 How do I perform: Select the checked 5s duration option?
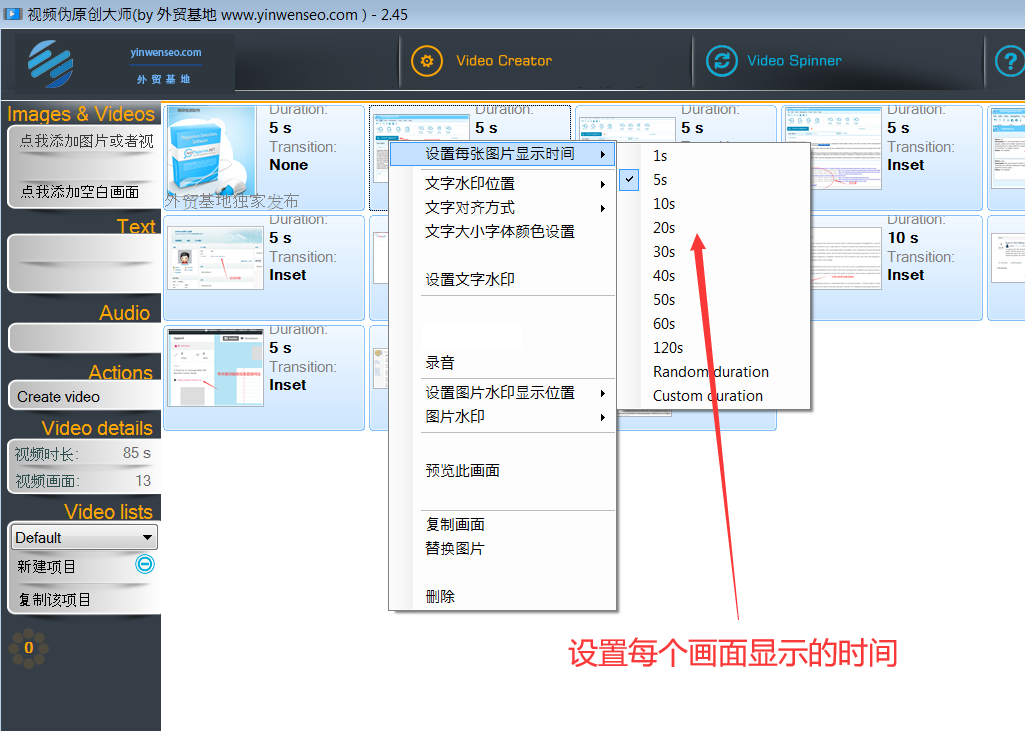(660, 180)
